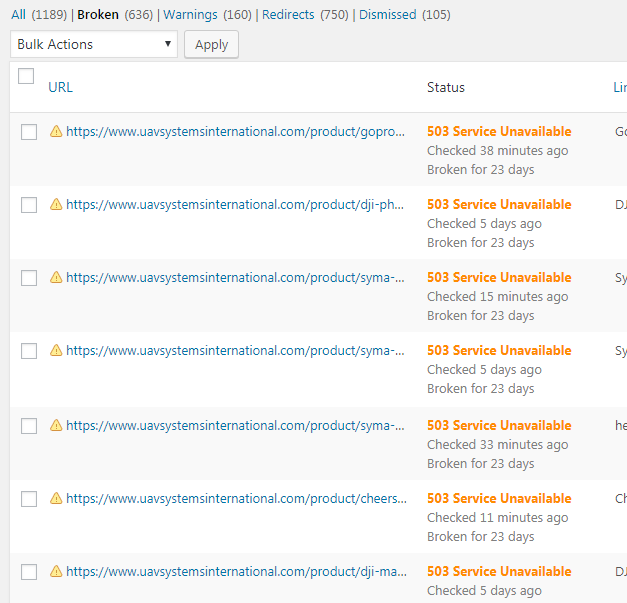Switch to the Warnings filter
The width and height of the screenshot is (627, 603).
coord(190,15)
